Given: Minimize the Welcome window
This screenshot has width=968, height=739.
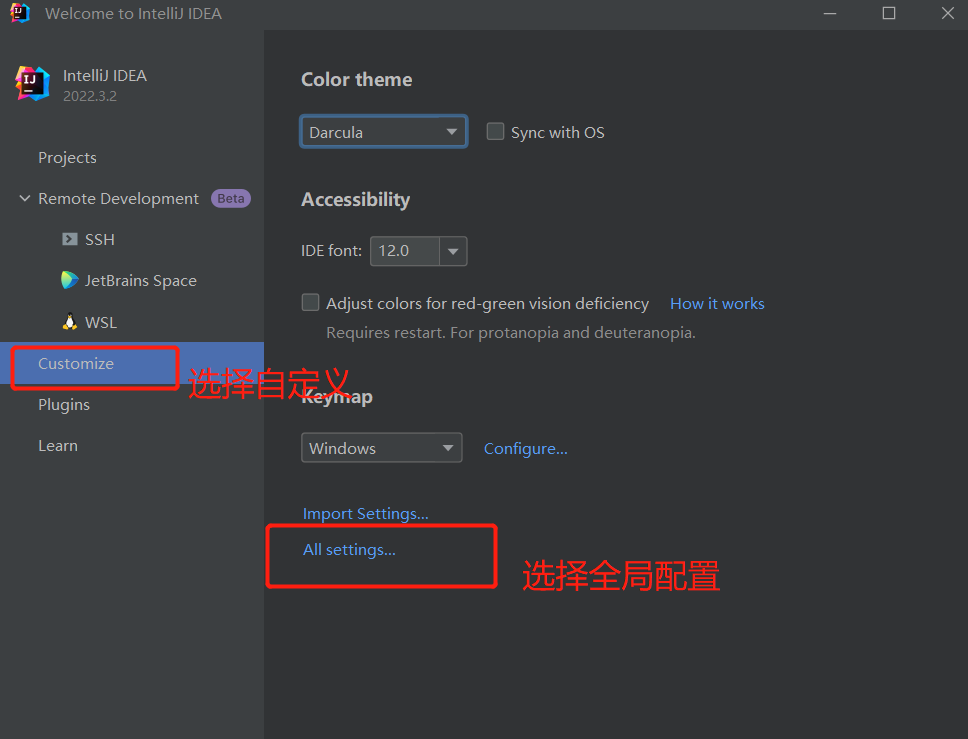Looking at the screenshot, I should click(830, 14).
